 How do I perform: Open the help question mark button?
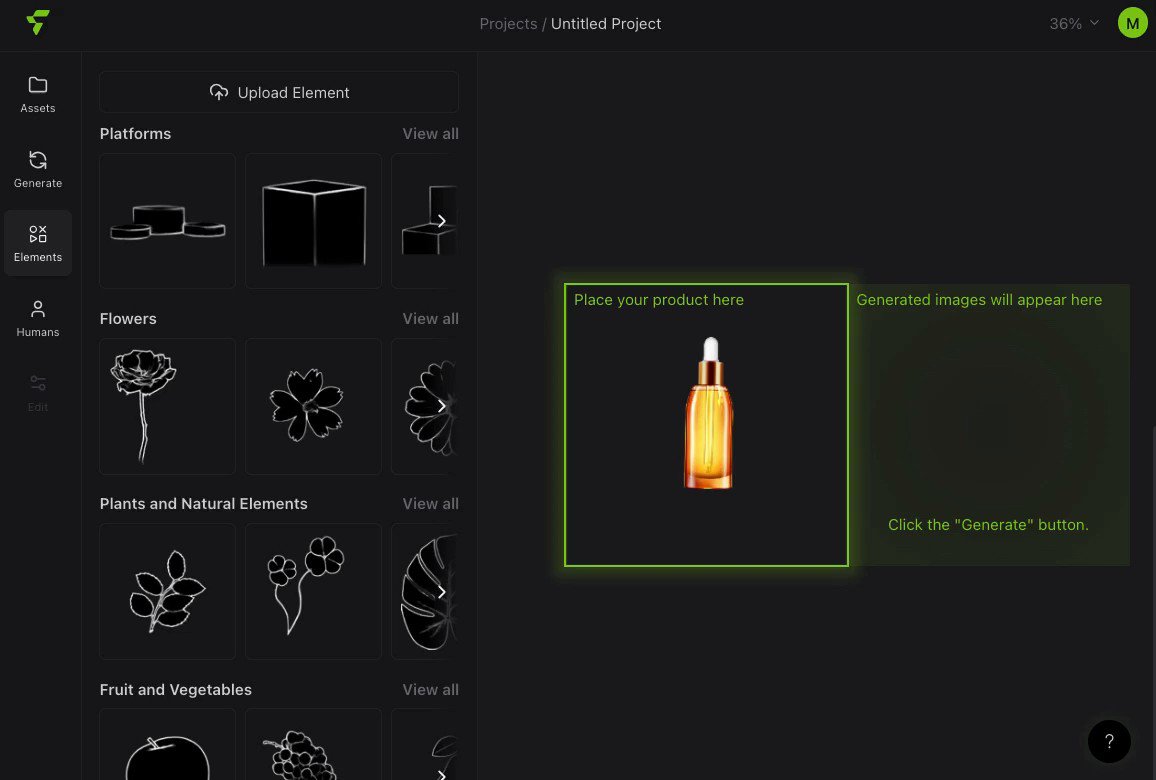[x=1109, y=742]
